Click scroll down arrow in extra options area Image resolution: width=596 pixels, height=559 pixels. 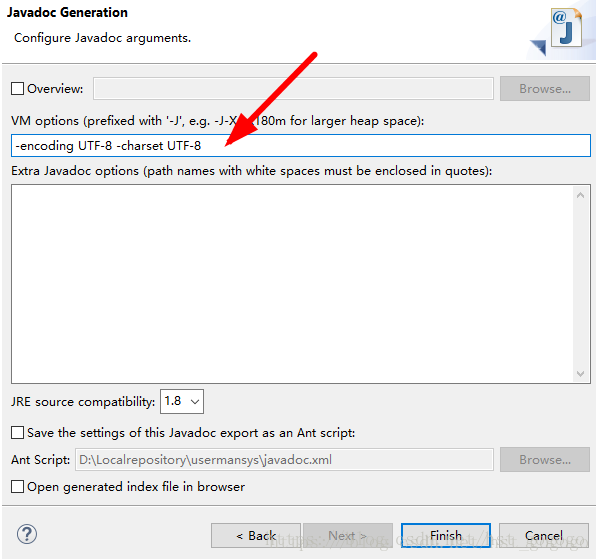[x=580, y=374]
